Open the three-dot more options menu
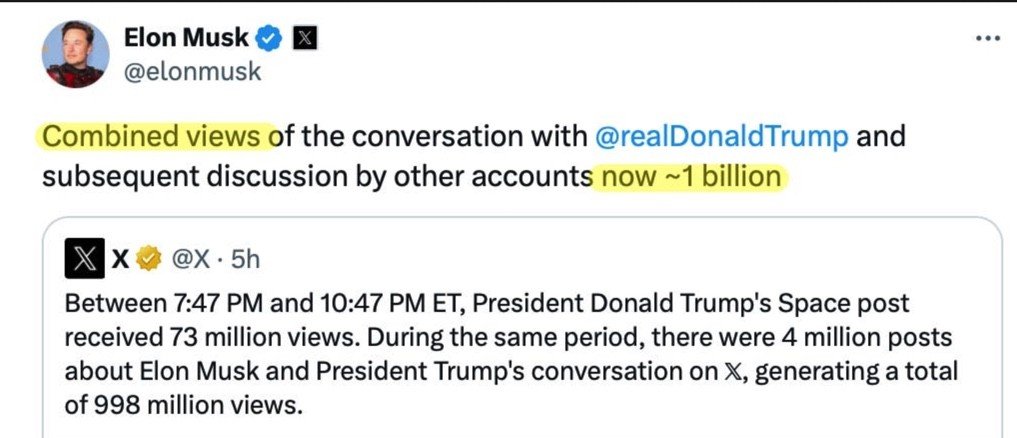This screenshot has width=1017, height=438. pos(988,38)
